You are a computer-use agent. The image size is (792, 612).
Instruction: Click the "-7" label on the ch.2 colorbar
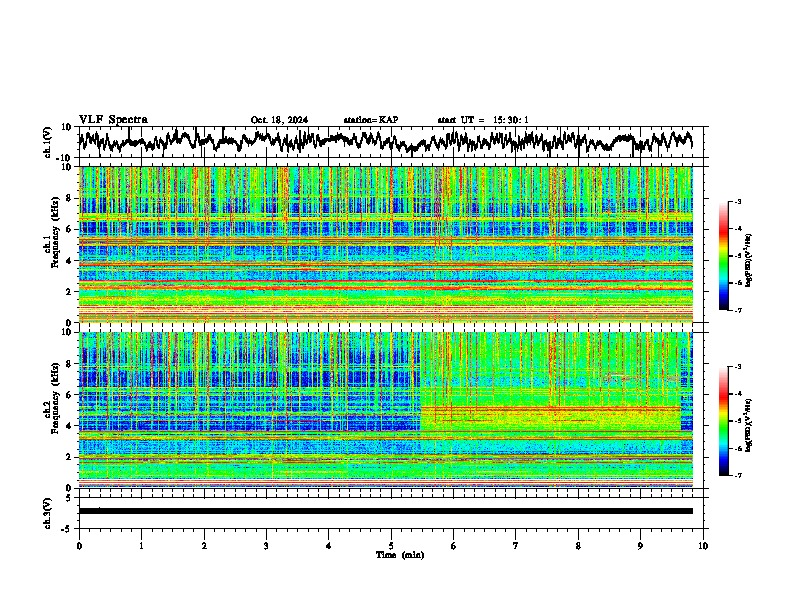[737, 475]
